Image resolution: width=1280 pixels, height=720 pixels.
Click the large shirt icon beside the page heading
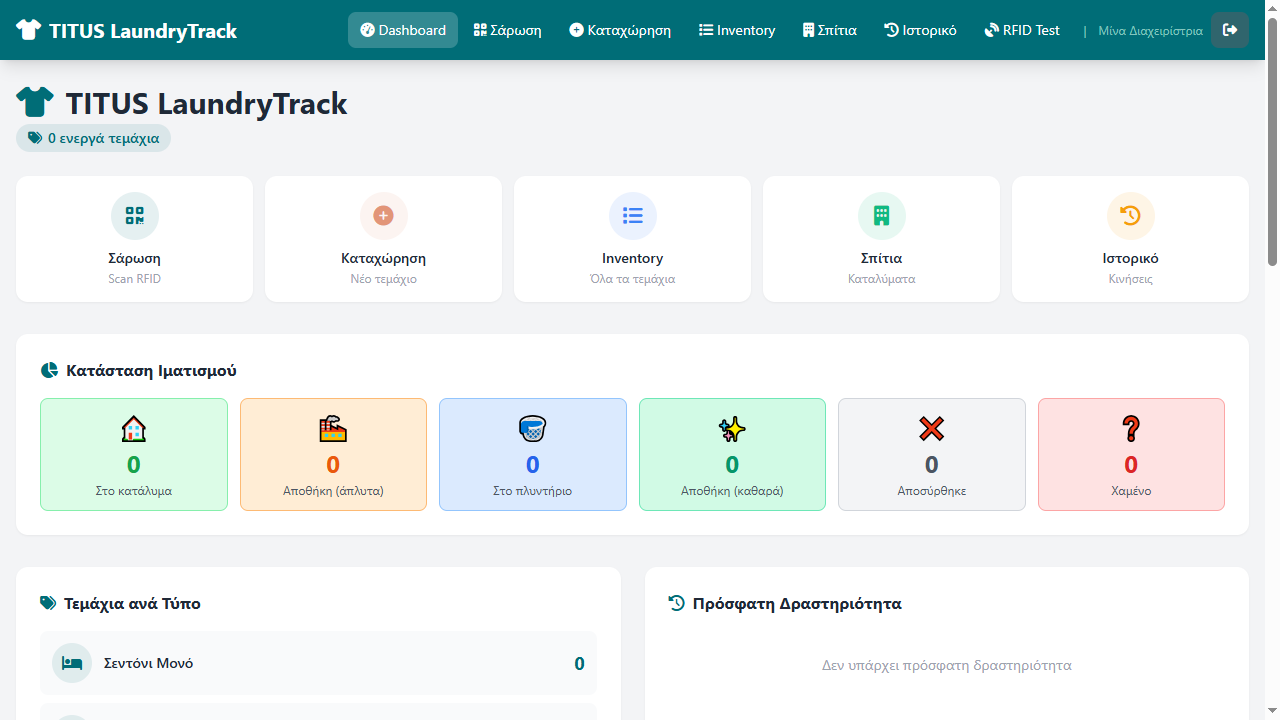click(35, 103)
